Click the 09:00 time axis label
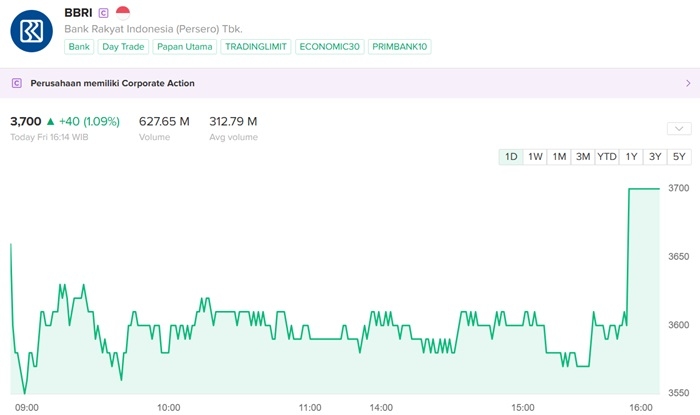700x415 pixels. point(27,407)
